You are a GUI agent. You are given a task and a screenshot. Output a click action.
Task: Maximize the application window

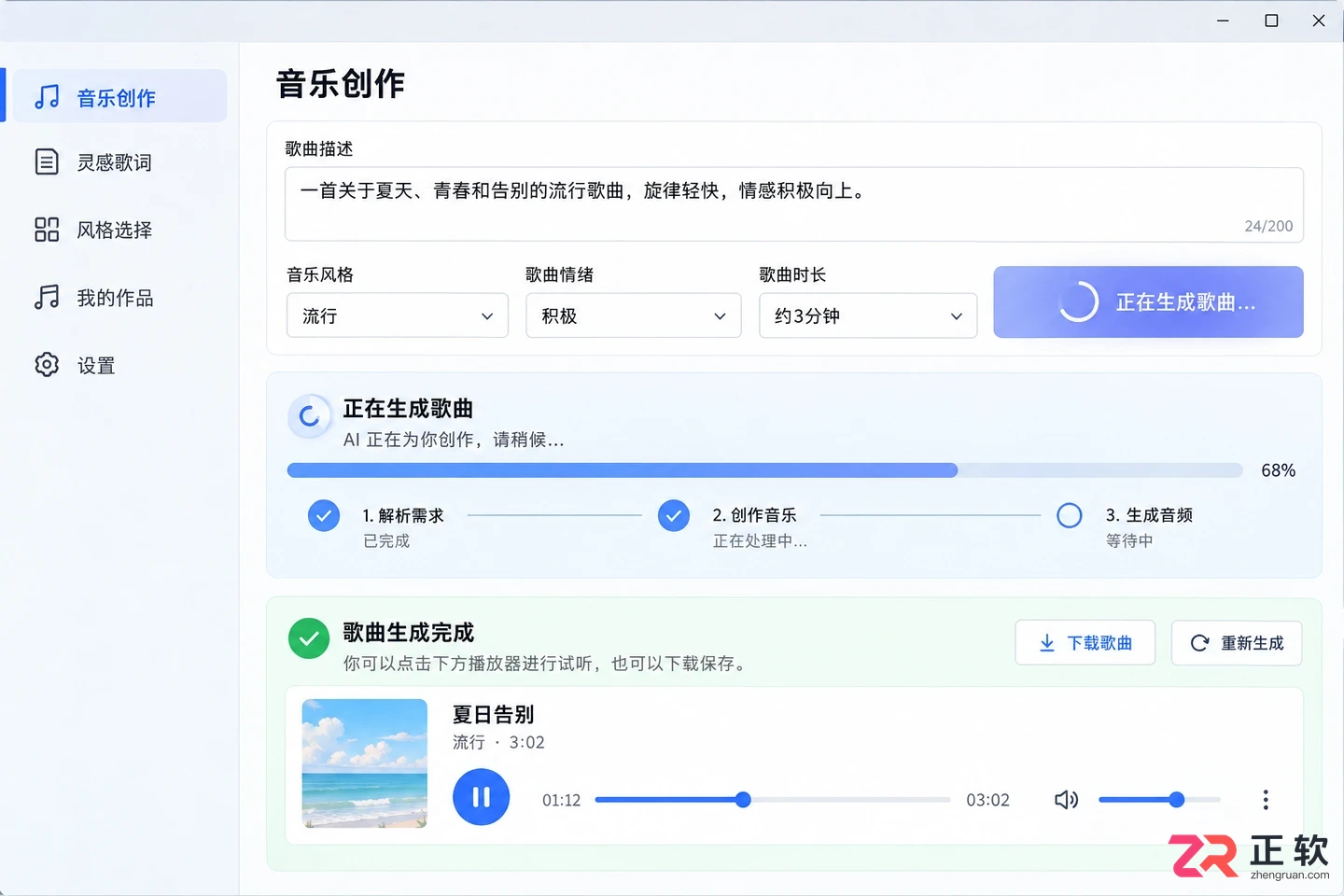[x=1271, y=21]
